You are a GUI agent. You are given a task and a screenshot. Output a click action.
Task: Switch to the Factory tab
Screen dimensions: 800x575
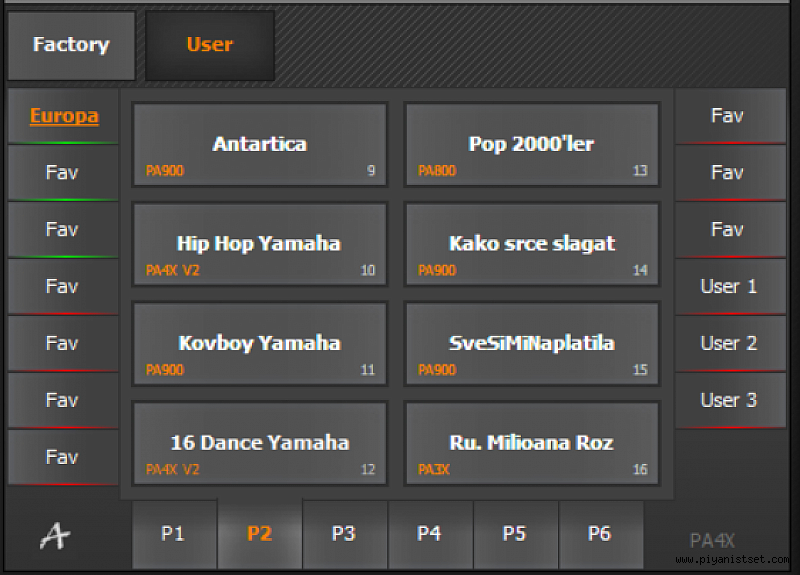(71, 45)
